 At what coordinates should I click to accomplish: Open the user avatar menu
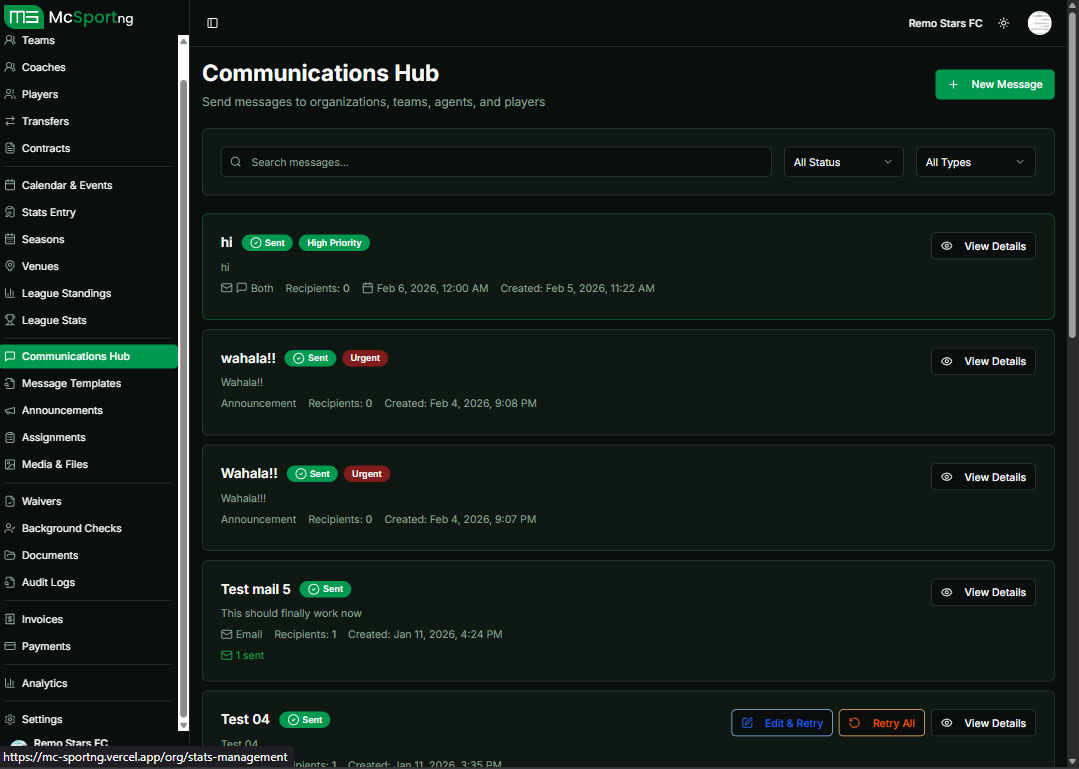[1039, 22]
